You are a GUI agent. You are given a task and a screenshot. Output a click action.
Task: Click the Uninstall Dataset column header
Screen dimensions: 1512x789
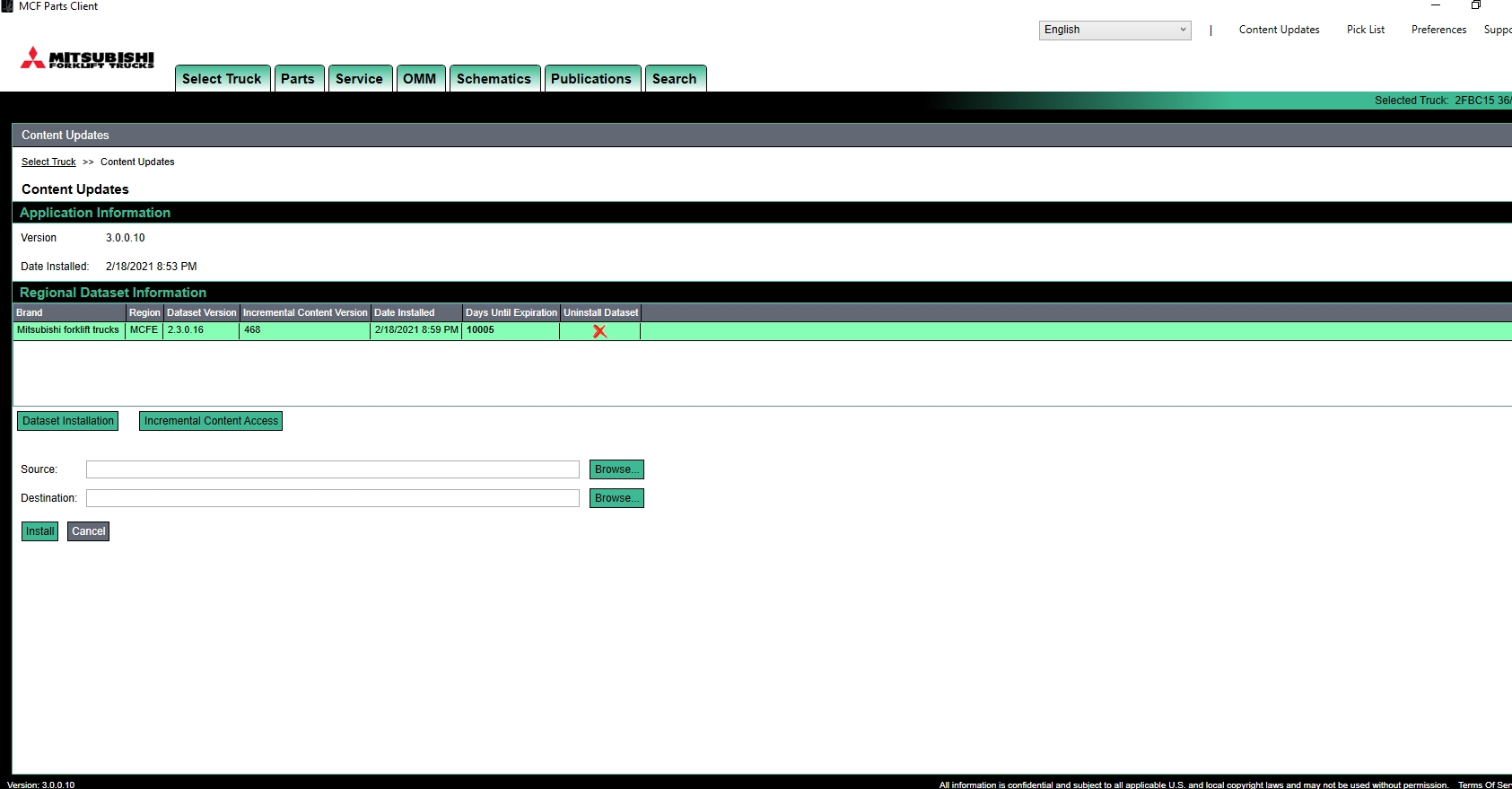(x=600, y=312)
